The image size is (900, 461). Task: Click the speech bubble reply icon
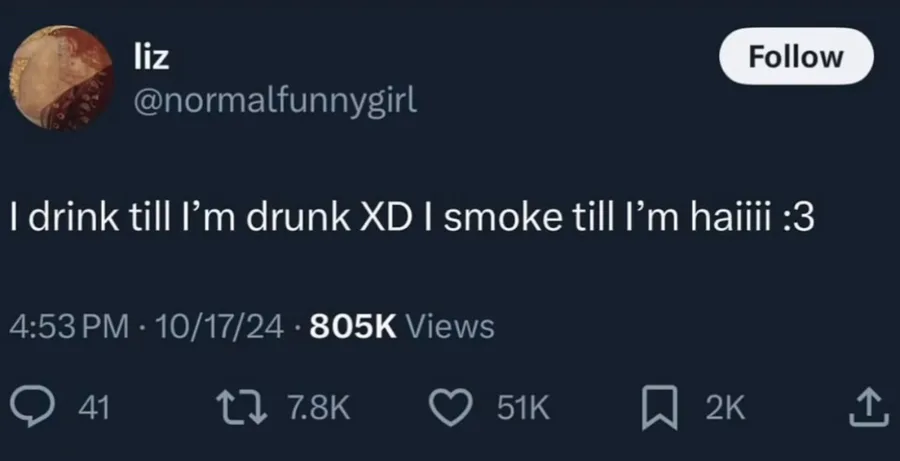point(32,408)
